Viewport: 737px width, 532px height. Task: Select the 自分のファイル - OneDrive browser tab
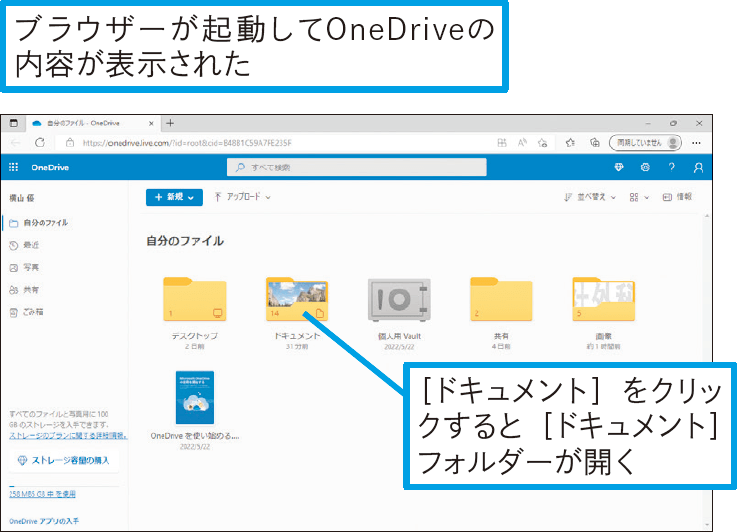tap(93, 123)
